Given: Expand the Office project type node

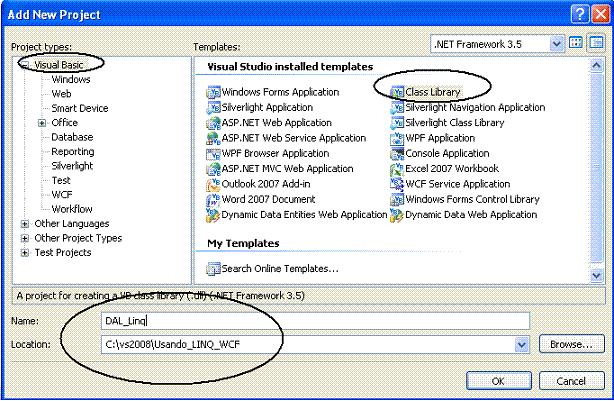Looking at the screenshot, I should click(42, 123).
